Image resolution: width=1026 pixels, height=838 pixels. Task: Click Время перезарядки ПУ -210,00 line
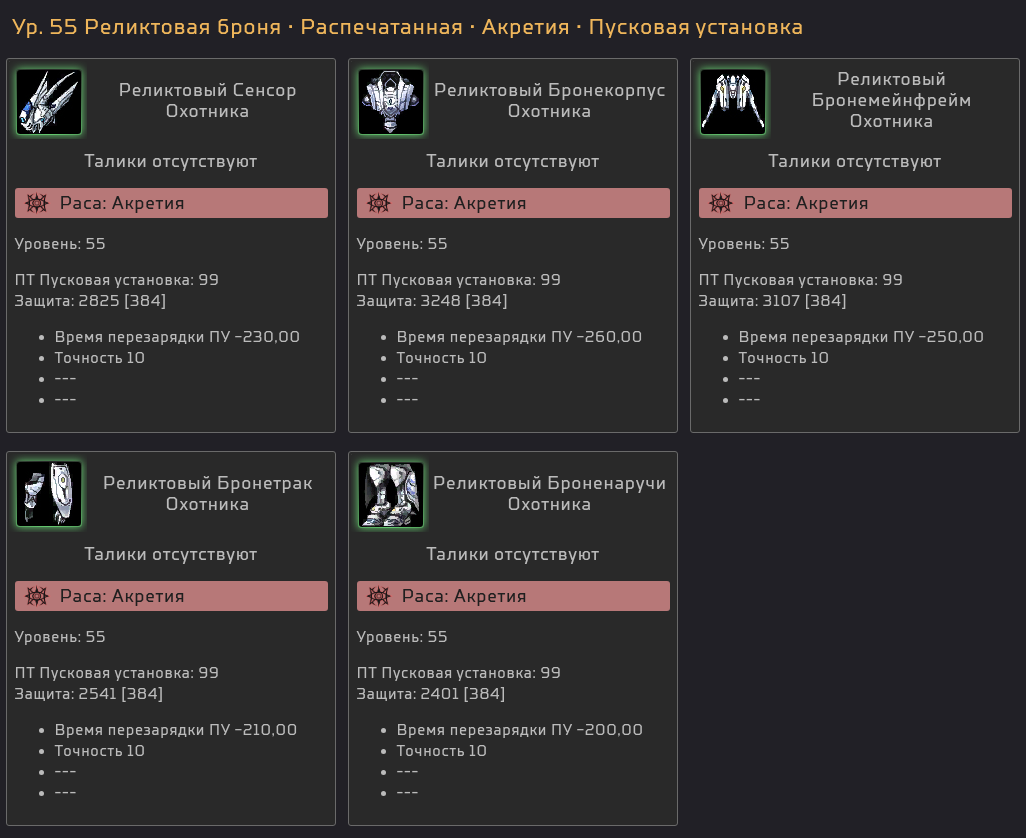pos(175,730)
